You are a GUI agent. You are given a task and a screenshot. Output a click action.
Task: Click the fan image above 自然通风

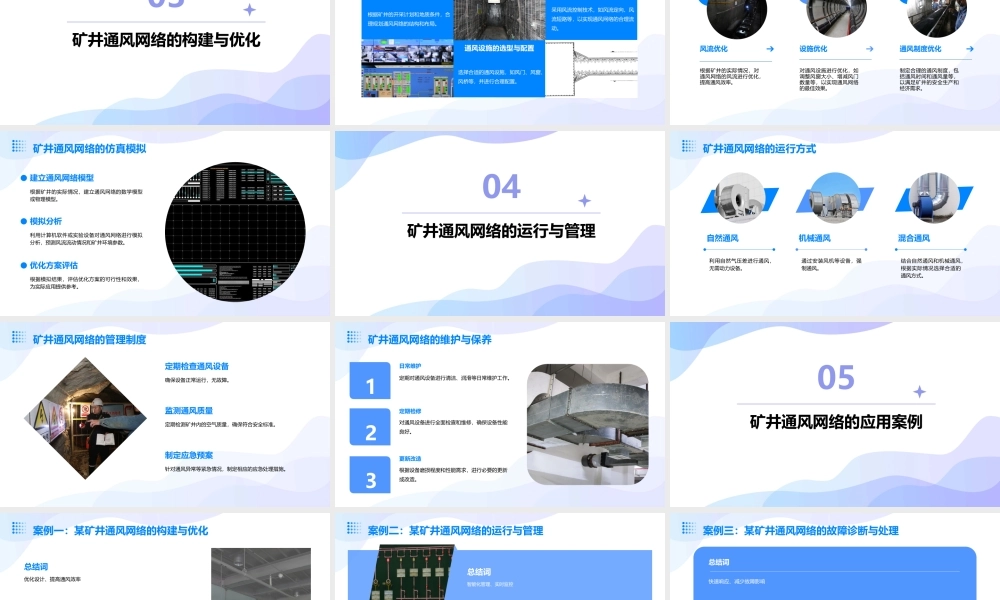pos(740,198)
